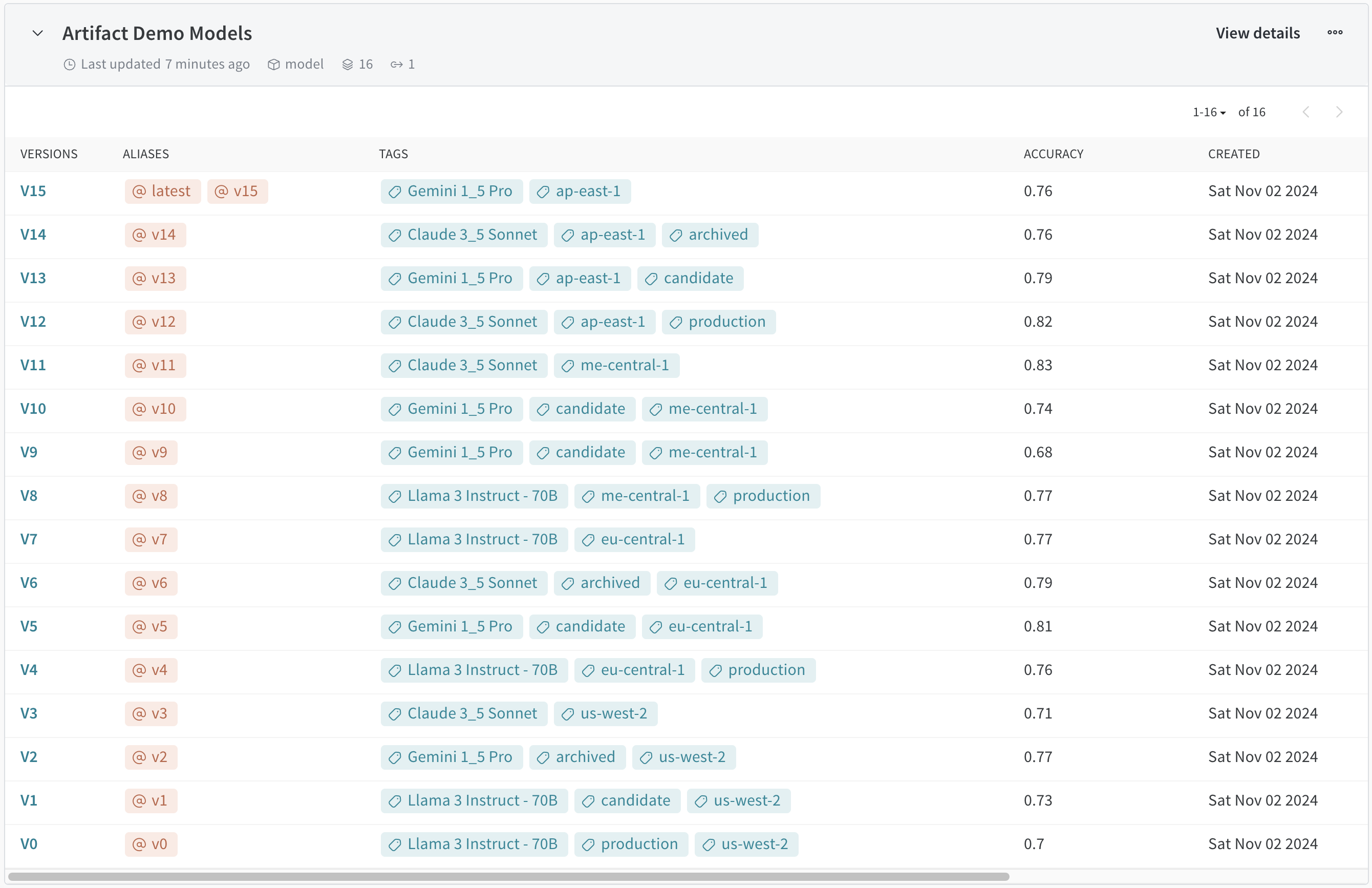Click accuracy value 0.68 for V9
Screen dimensions: 1372x888
click(1038, 453)
